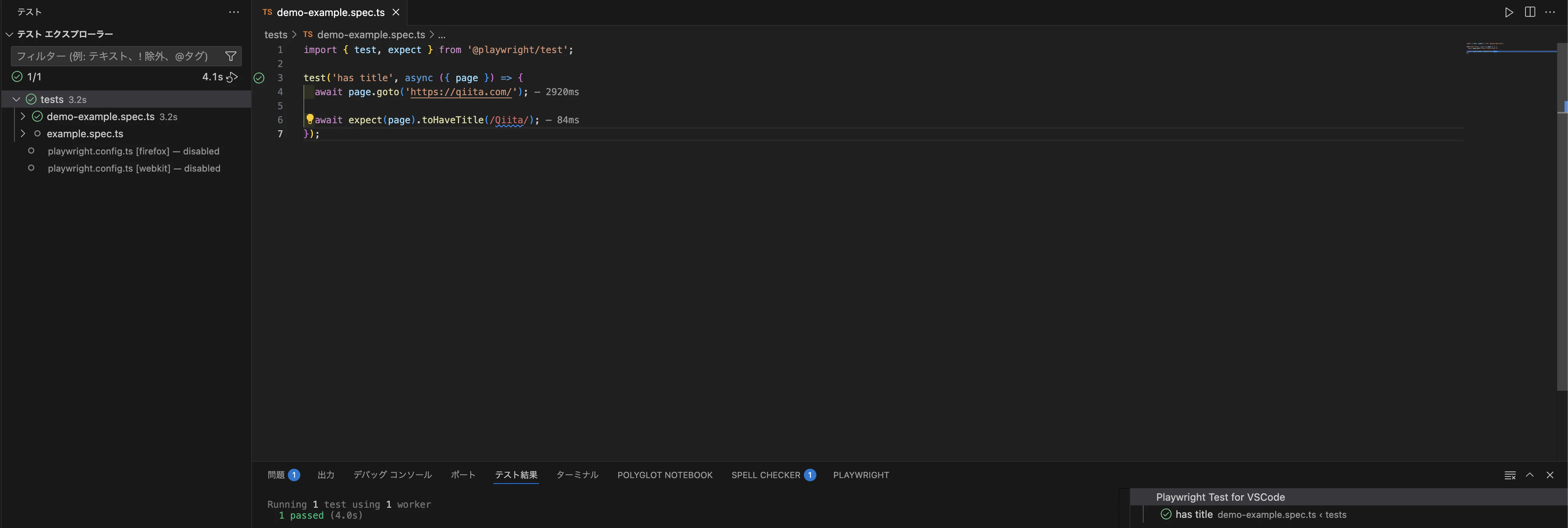This screenshot has height=528, width=1568.
Task: Open the qiita.com URL link in code
Action: coord(461,92)
